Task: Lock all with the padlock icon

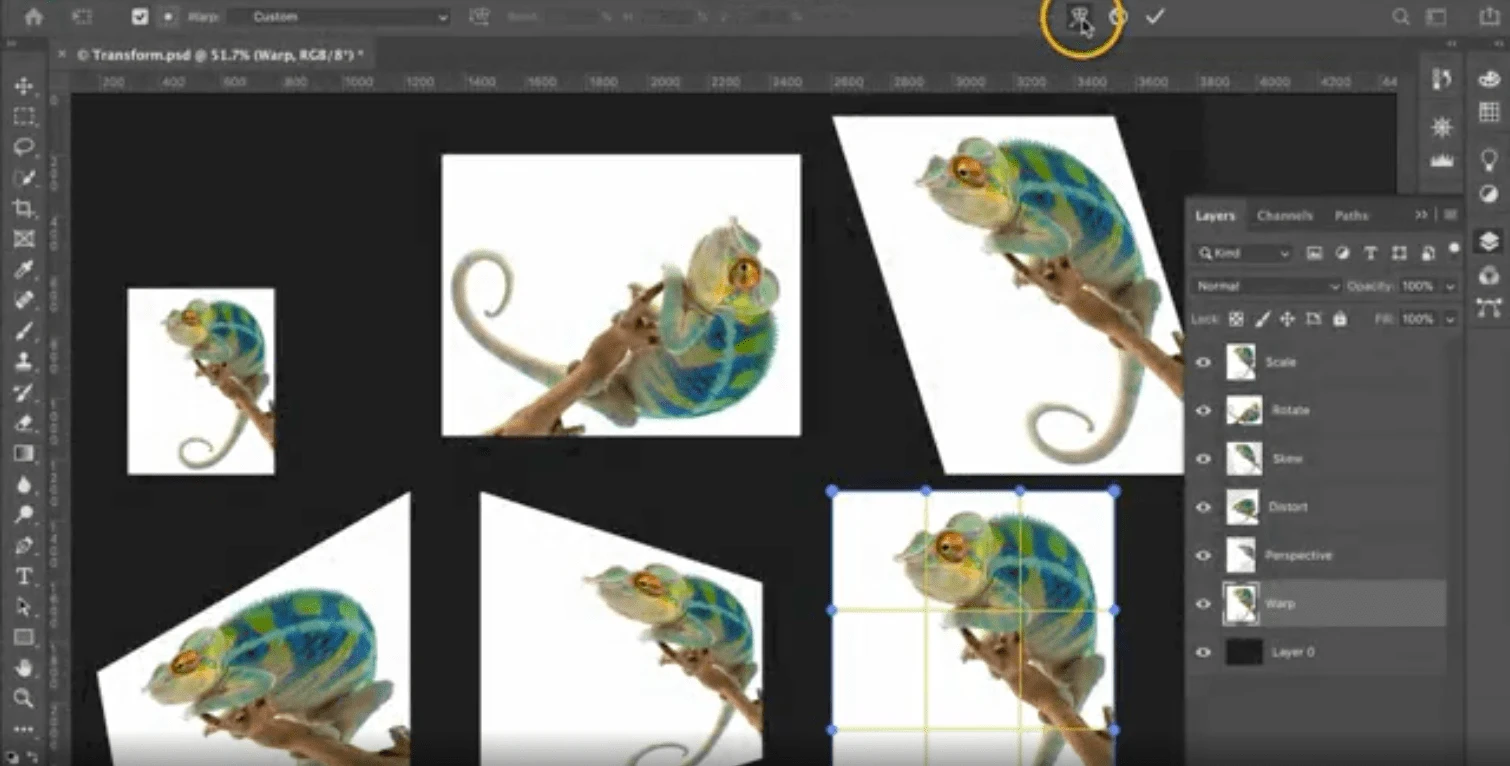Action: pyautogui.click(x=1339, y=319)
